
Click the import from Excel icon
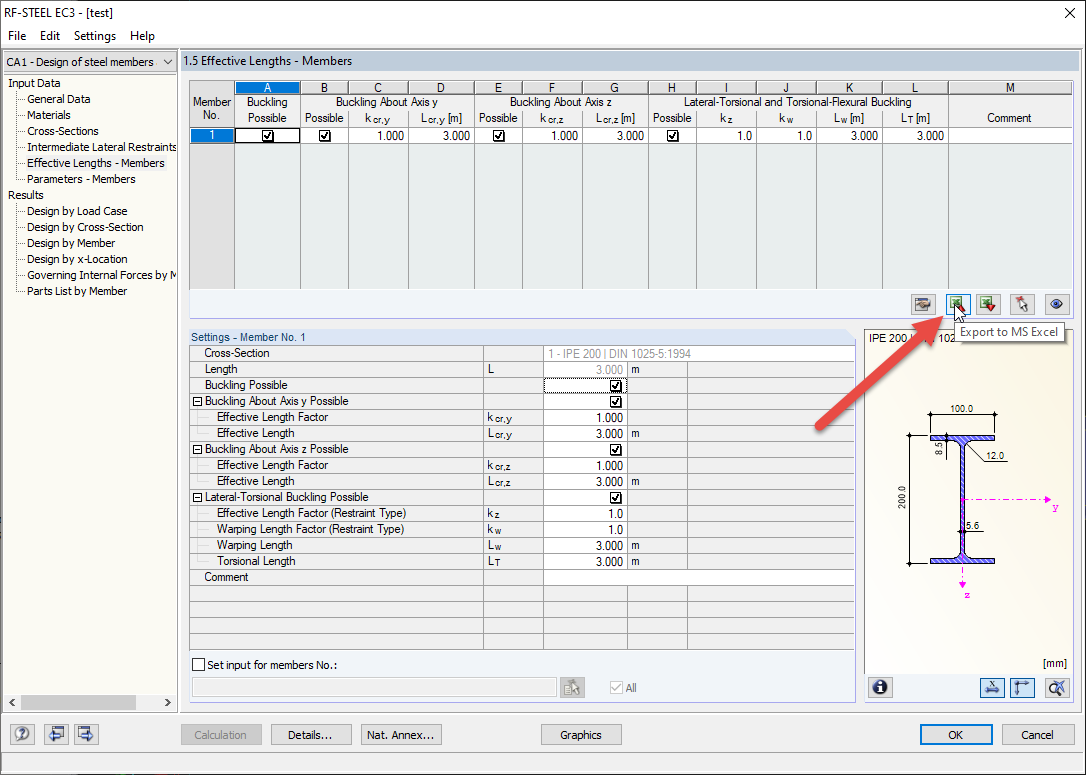(988, 304)
